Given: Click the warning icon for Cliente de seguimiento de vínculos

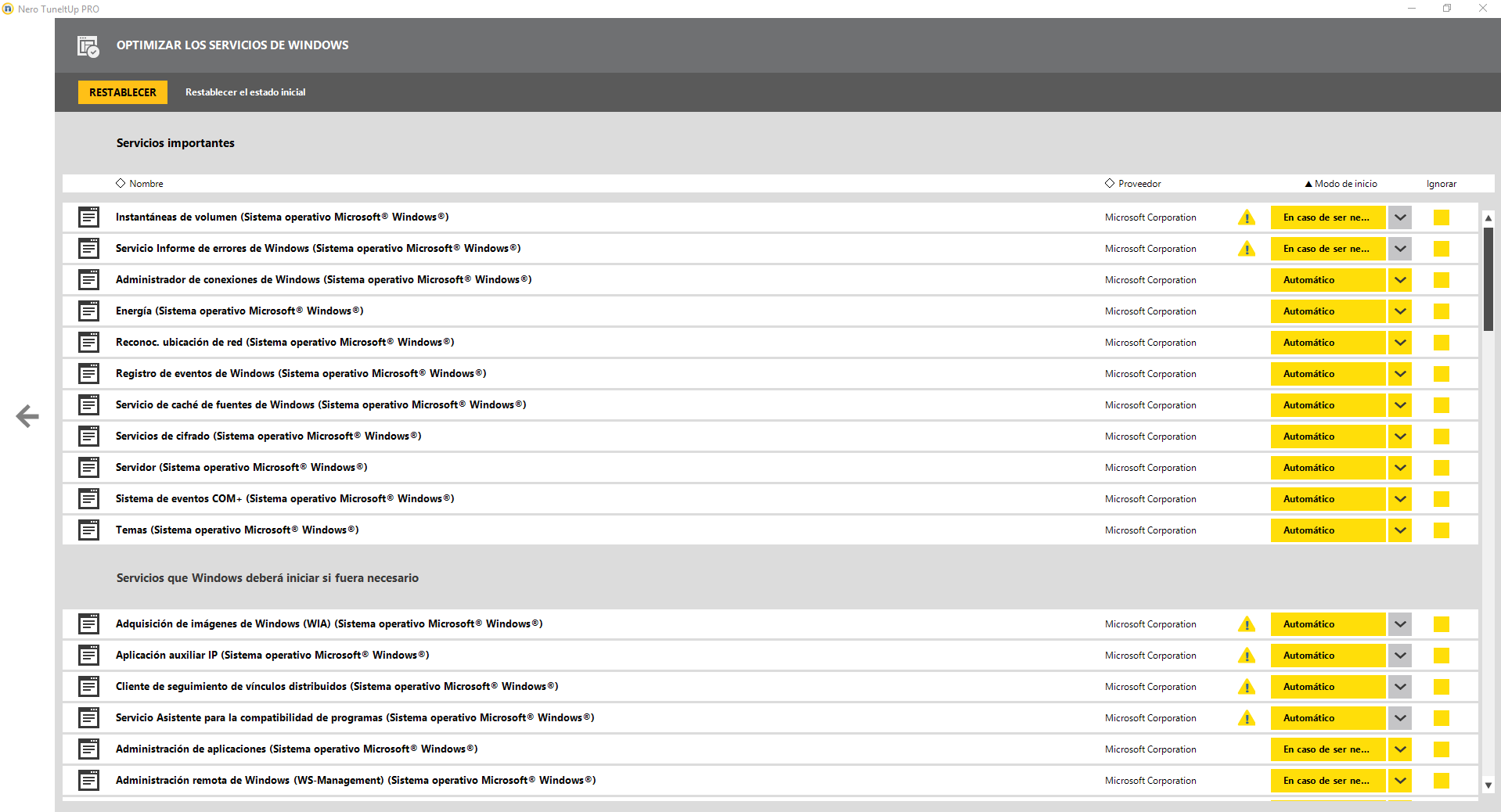Looking at the screenshot, I should (x=1247, y=687).
